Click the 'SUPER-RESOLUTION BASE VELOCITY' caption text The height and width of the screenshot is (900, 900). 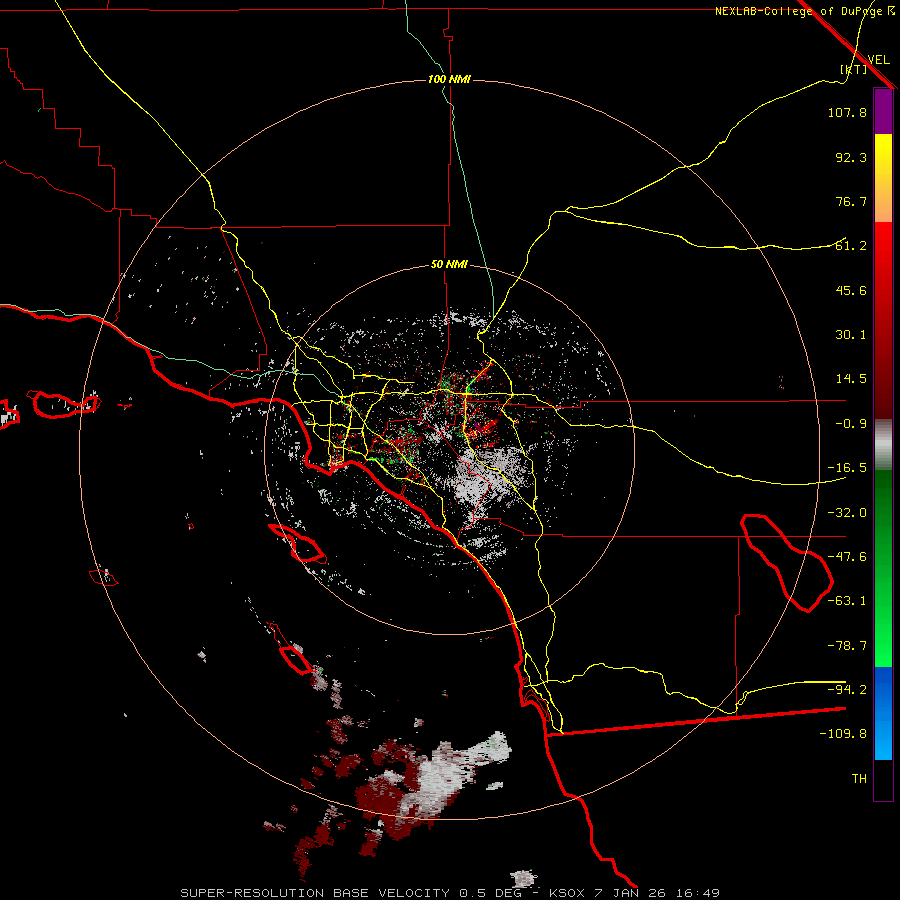[315, 893]
